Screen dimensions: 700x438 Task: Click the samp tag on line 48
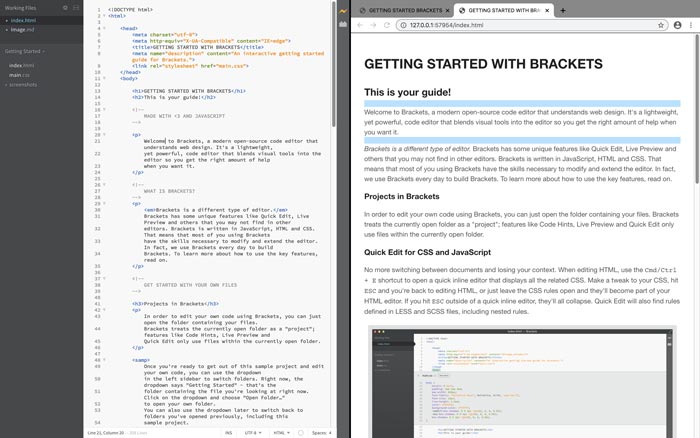point(141,359)
